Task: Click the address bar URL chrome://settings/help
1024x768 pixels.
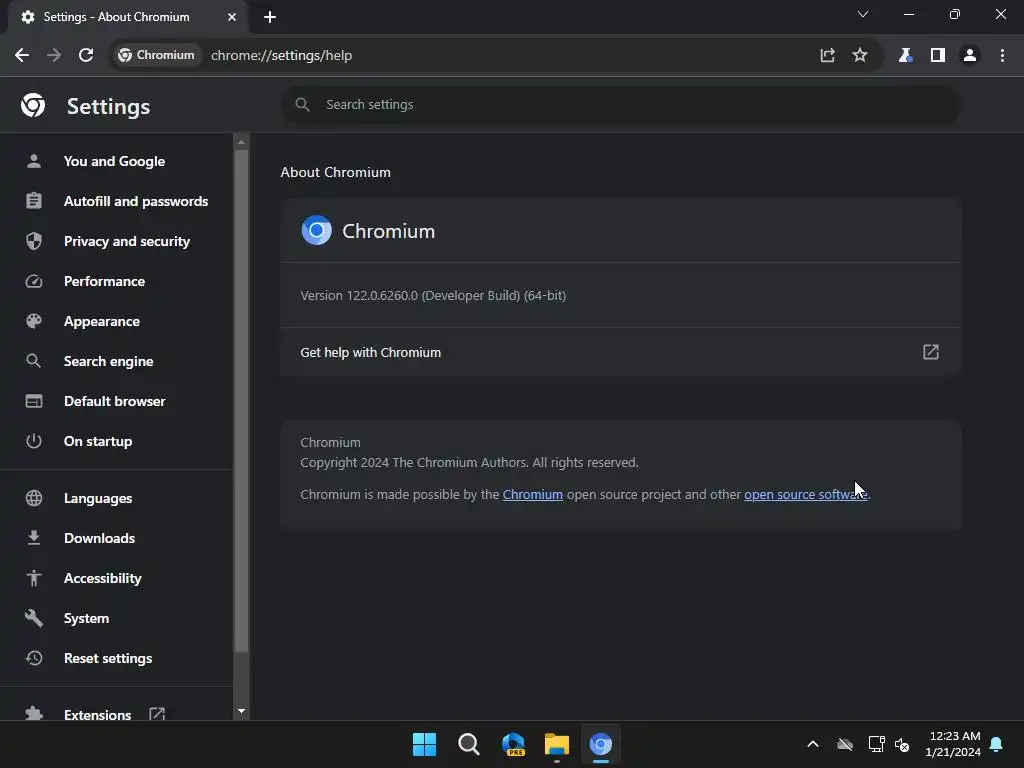Action: point(281,56)
